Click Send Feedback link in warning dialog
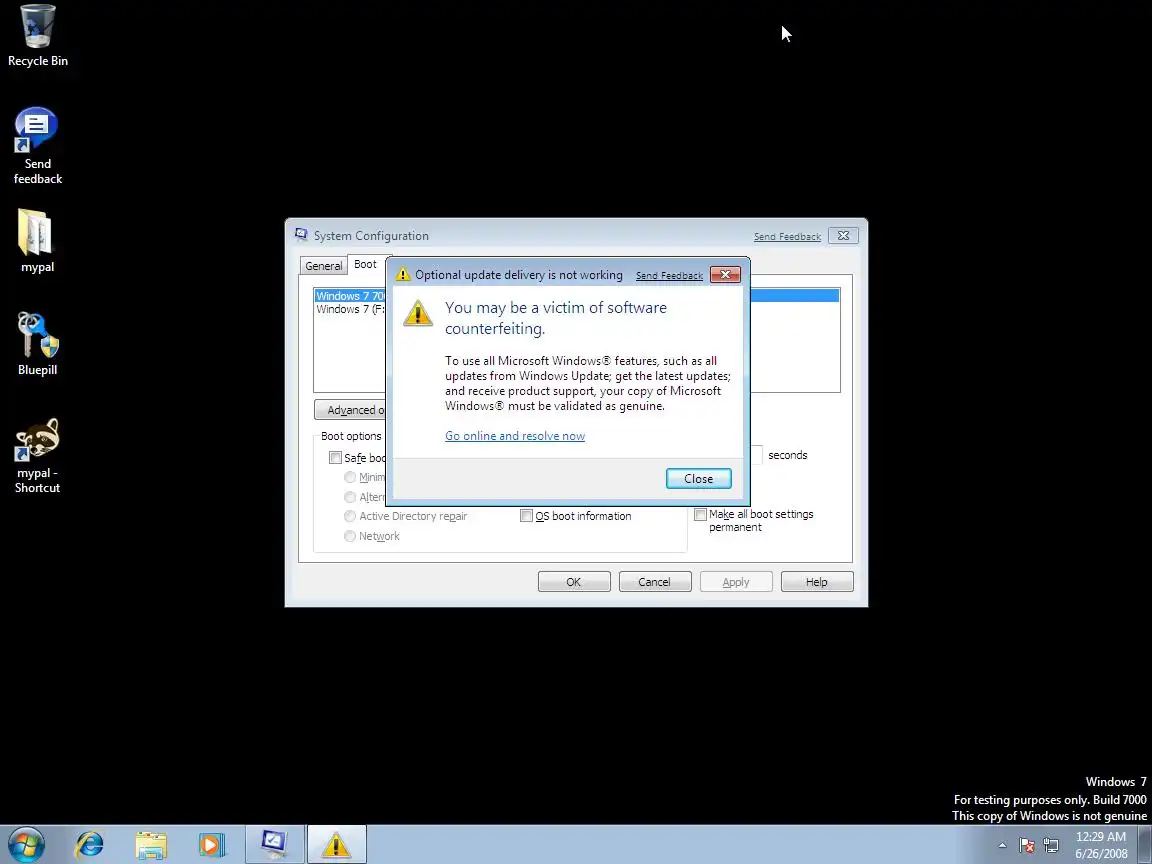 669,276
